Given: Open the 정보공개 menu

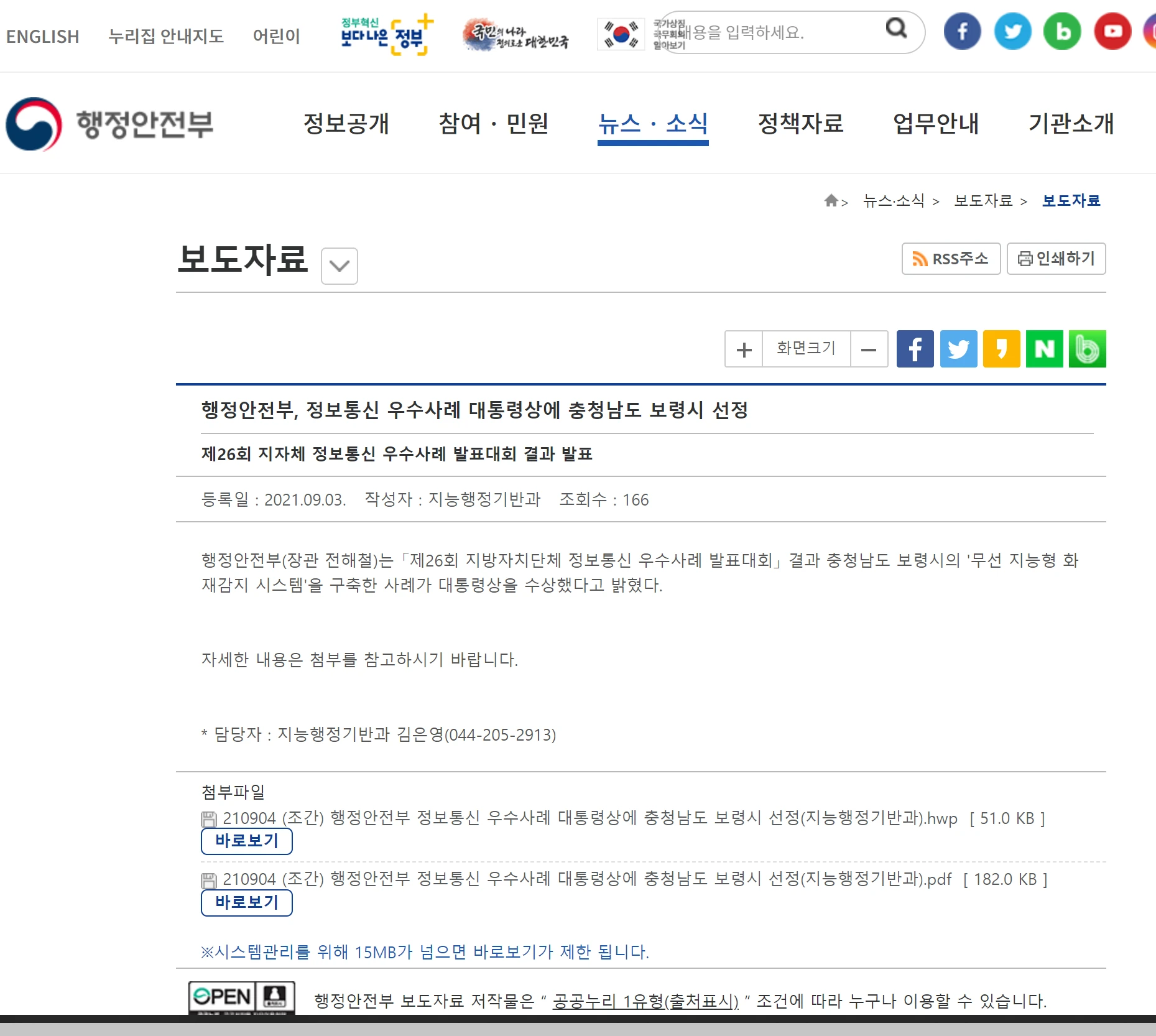Looking at the screenshot, I should [346, 123].
